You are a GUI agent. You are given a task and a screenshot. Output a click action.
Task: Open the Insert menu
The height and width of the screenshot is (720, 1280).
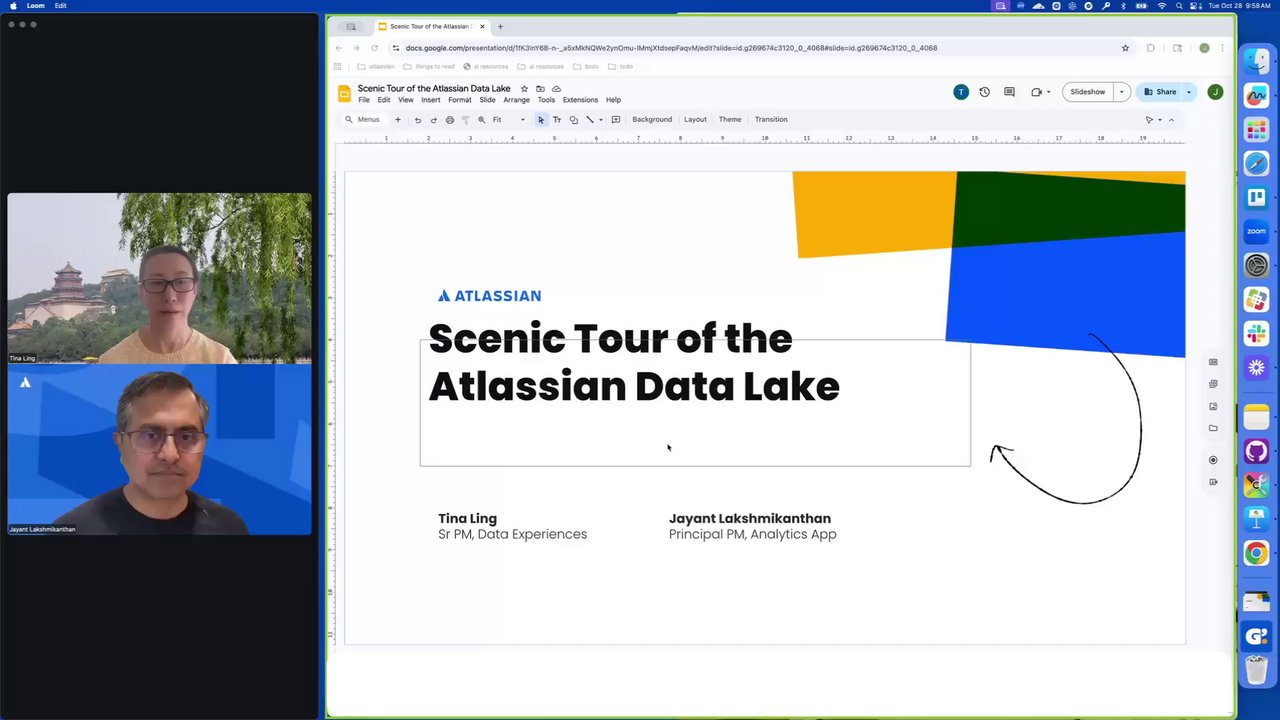tap(431, 100)
